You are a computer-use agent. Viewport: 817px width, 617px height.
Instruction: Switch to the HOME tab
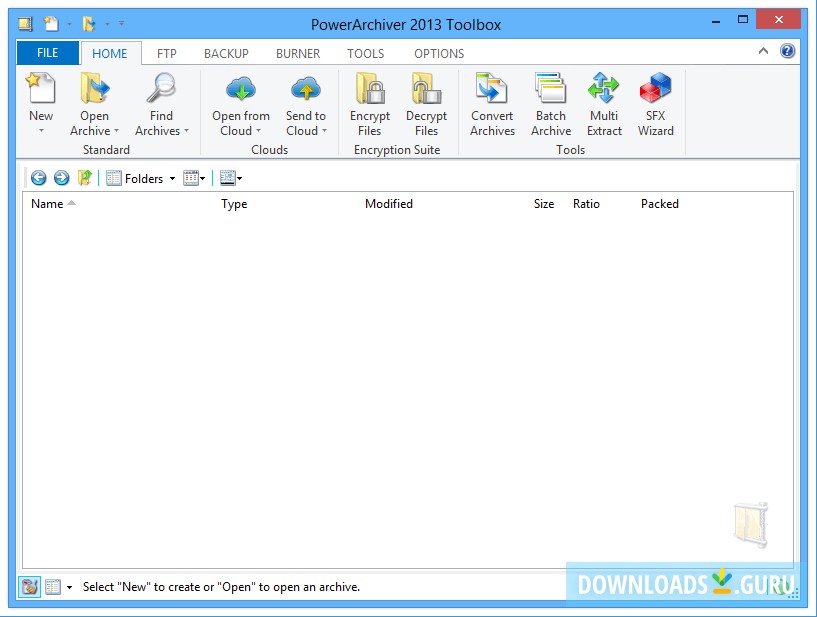(x=110, y=54)
